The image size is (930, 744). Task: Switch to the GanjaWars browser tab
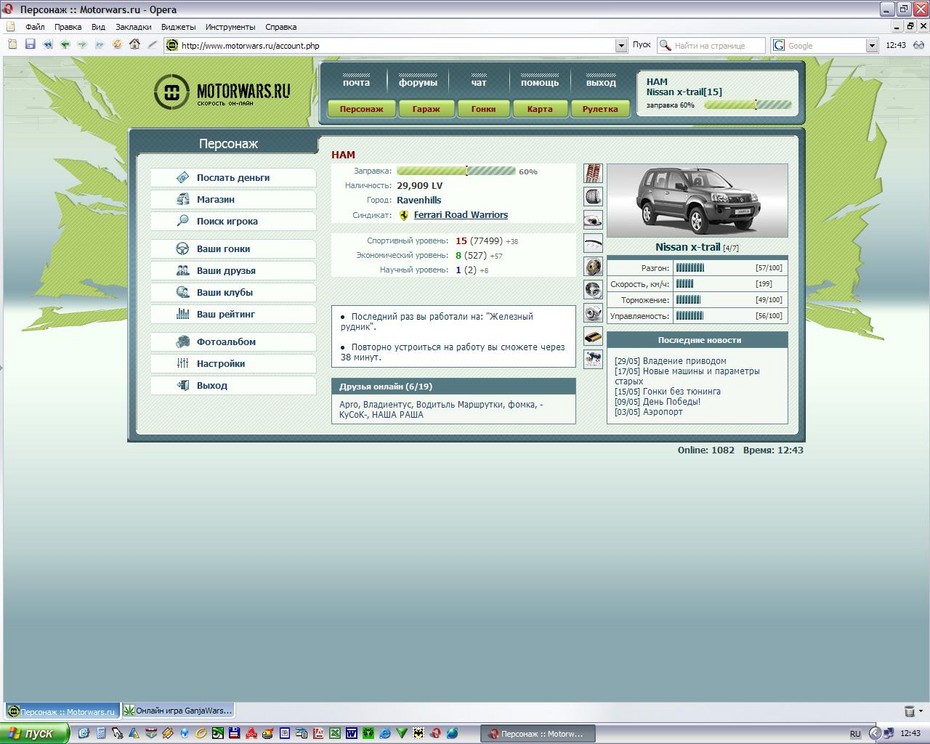178,710
